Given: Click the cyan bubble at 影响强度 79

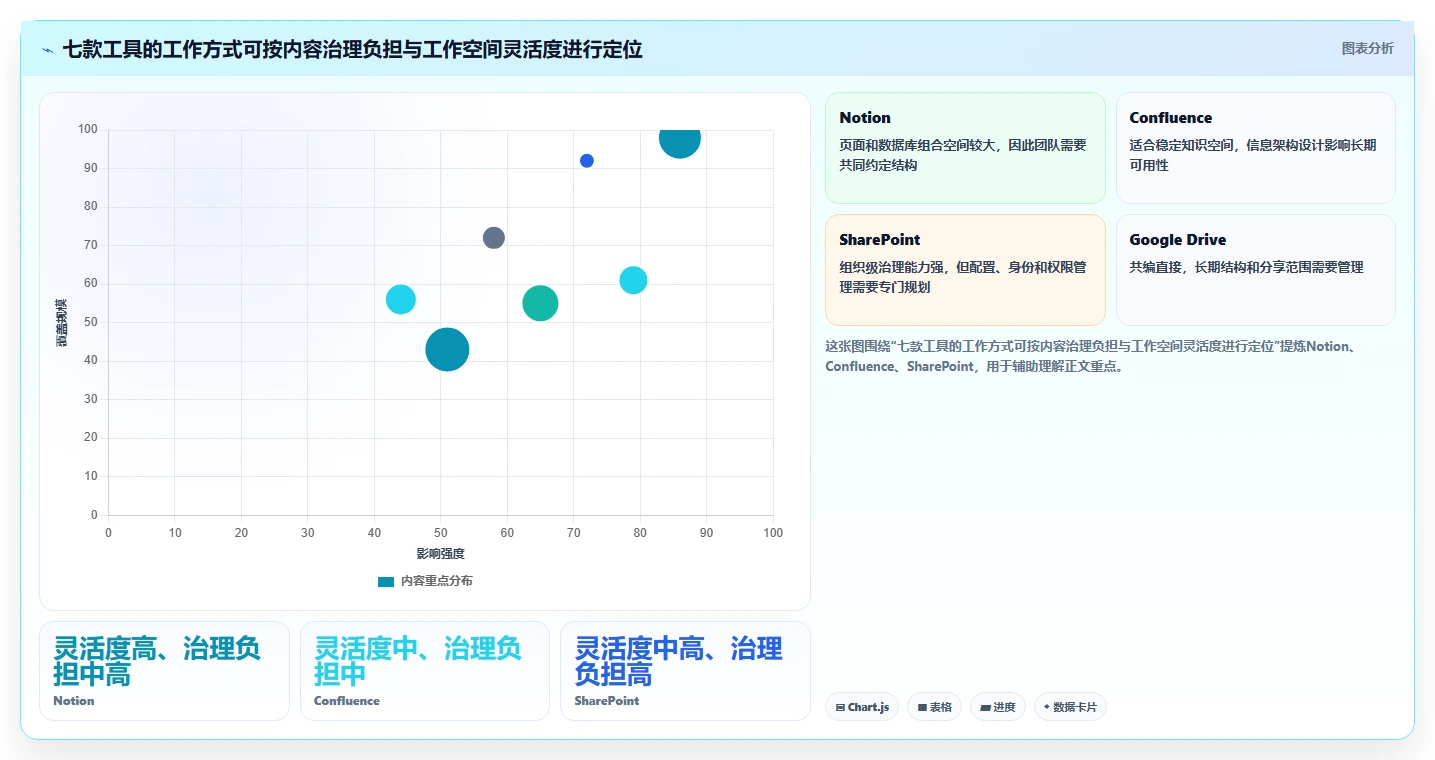Looking at the screenshot, I should [x=633, y=280].
